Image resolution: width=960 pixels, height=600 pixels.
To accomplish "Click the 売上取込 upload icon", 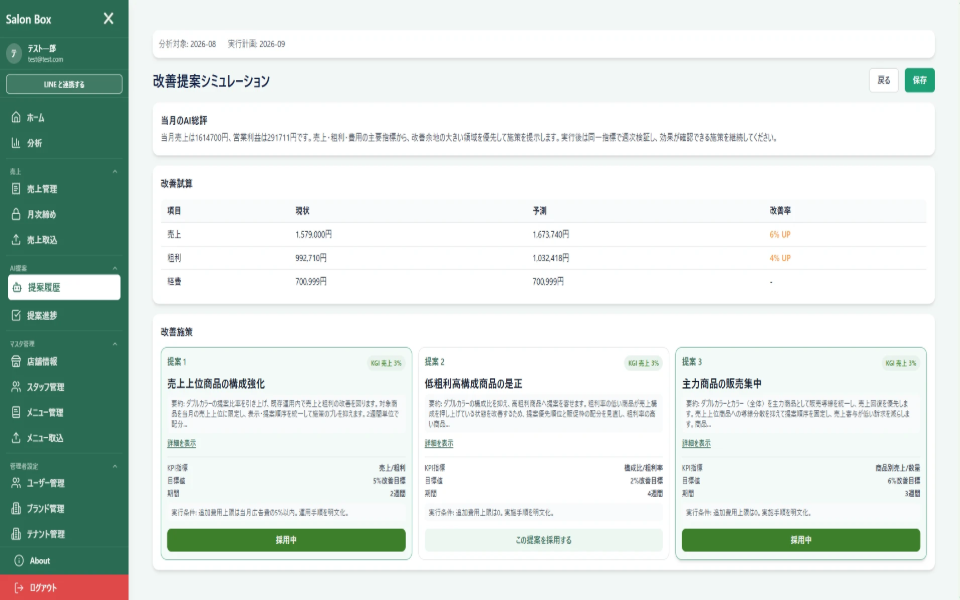I will pos(16,239).
